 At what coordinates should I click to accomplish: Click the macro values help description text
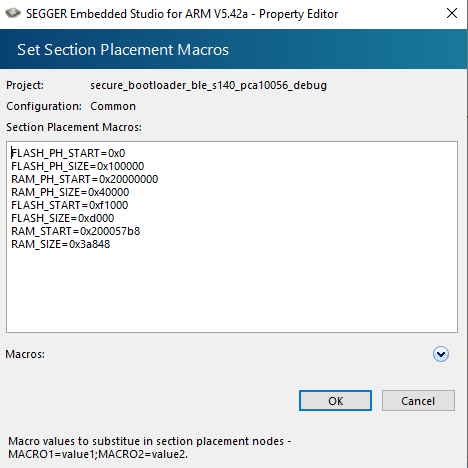pyautogui.click(x=150, y=447)
